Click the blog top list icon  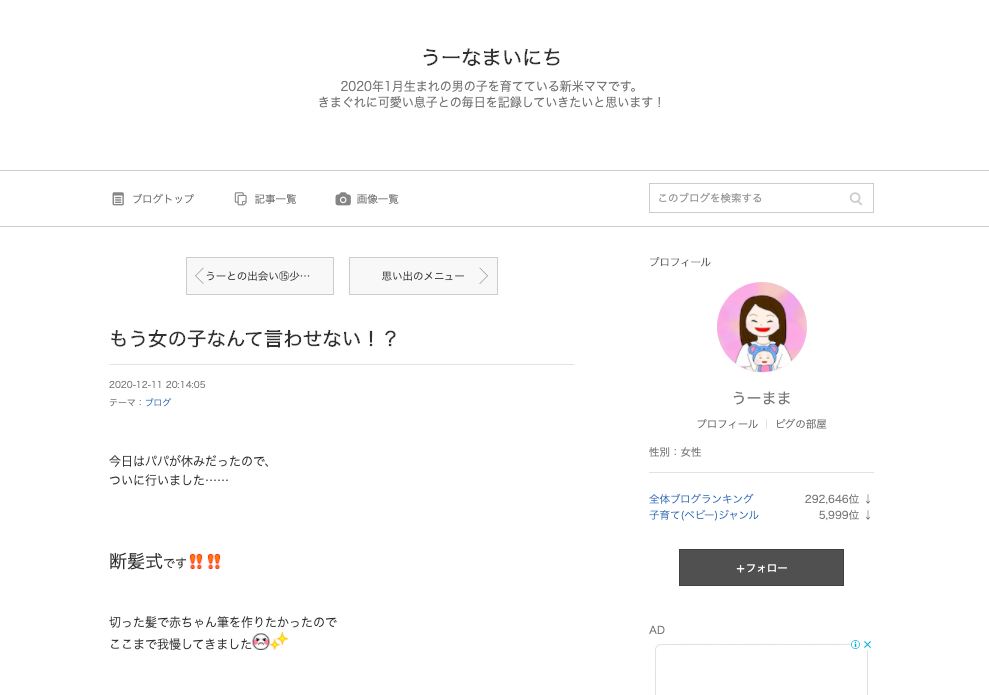[x=118, y=199]
